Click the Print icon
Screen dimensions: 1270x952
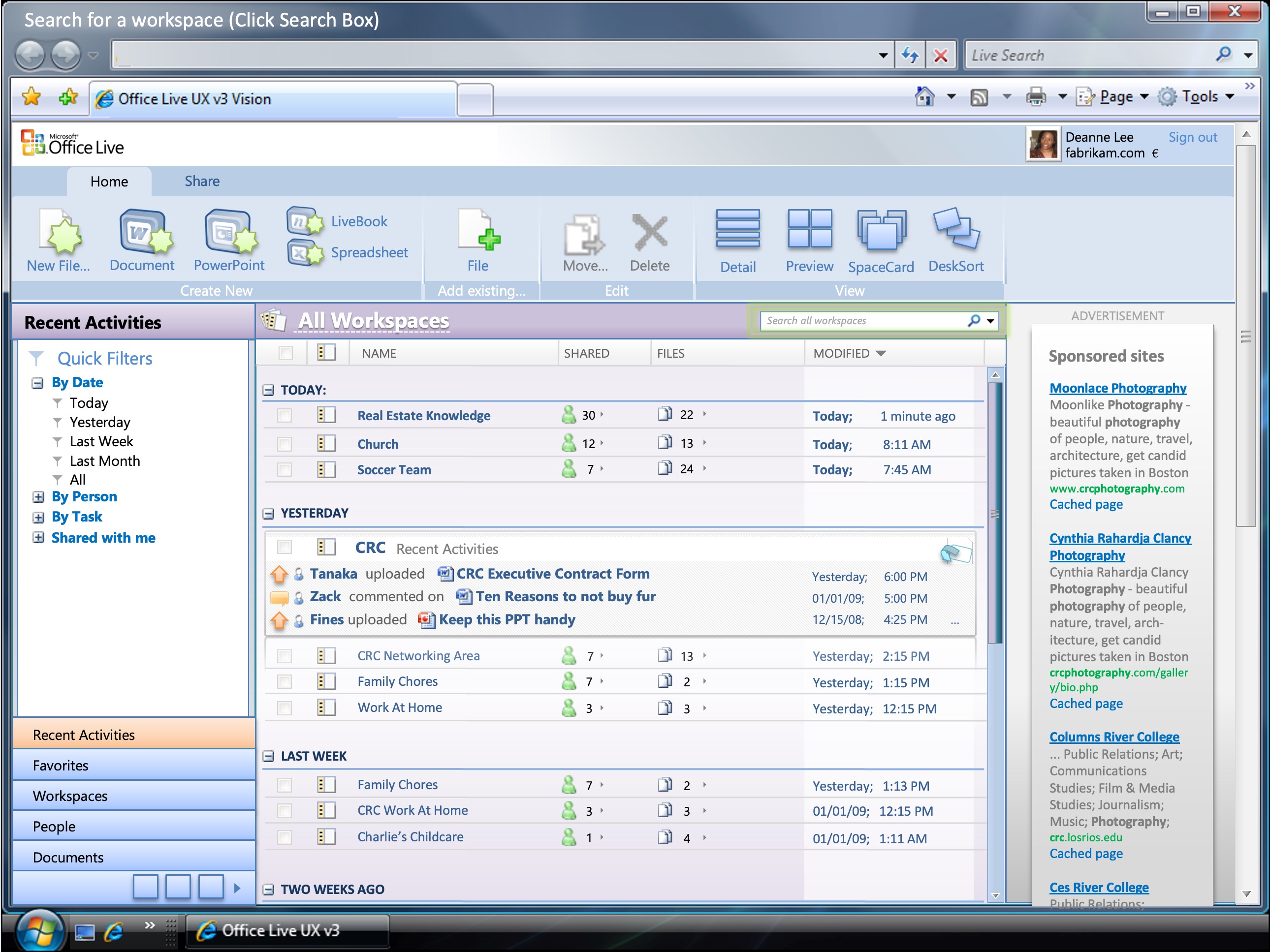click(x=1036, y=97)
